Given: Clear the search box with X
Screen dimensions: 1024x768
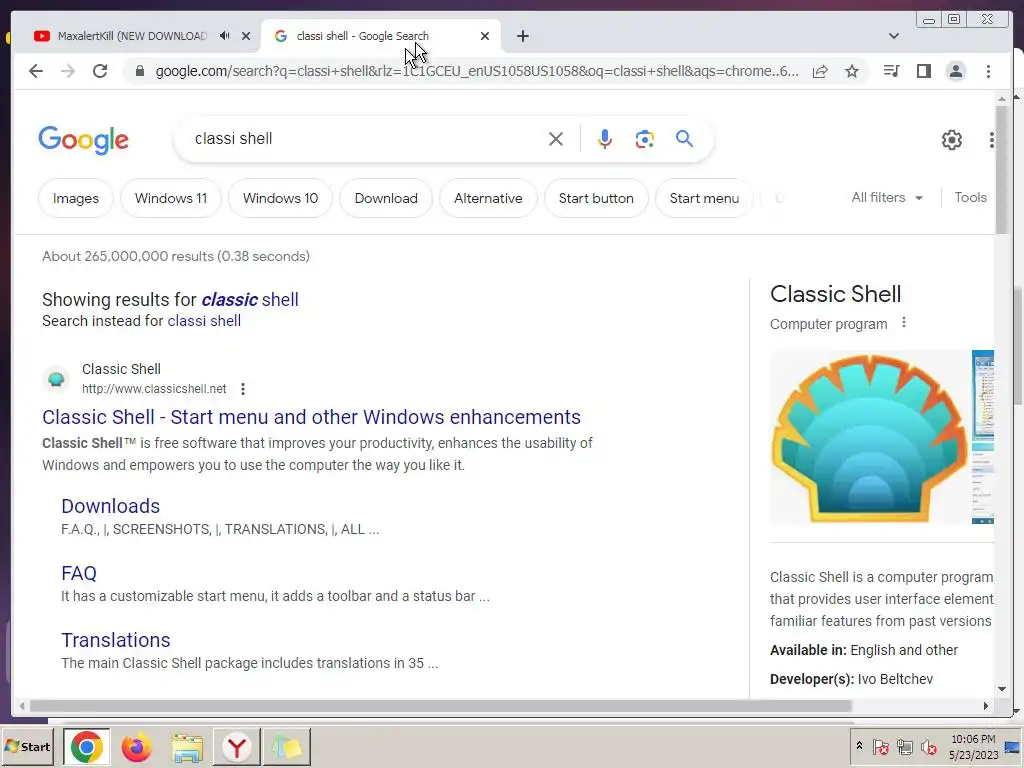Looking at the screenshot, I should click(x=556, y=139).
